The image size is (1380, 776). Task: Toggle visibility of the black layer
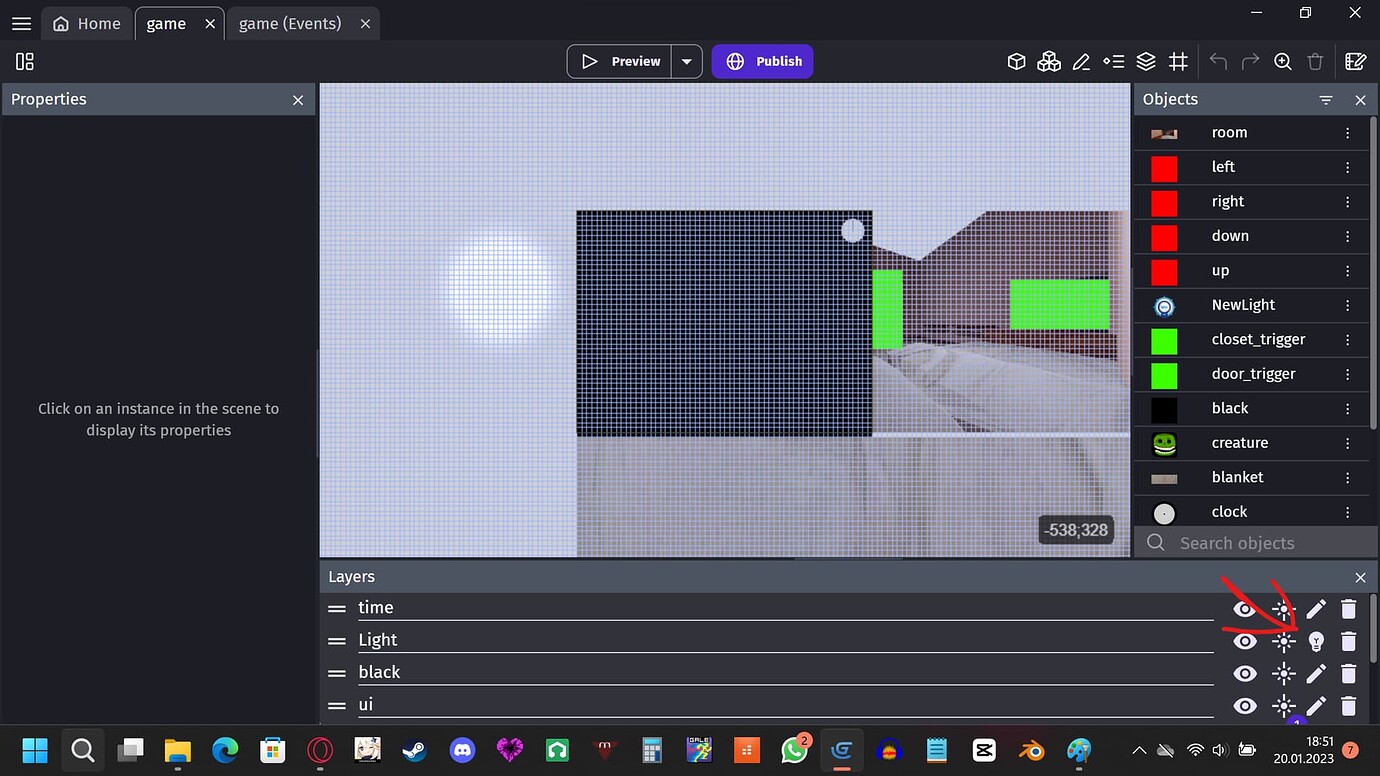coord(1244,673)
